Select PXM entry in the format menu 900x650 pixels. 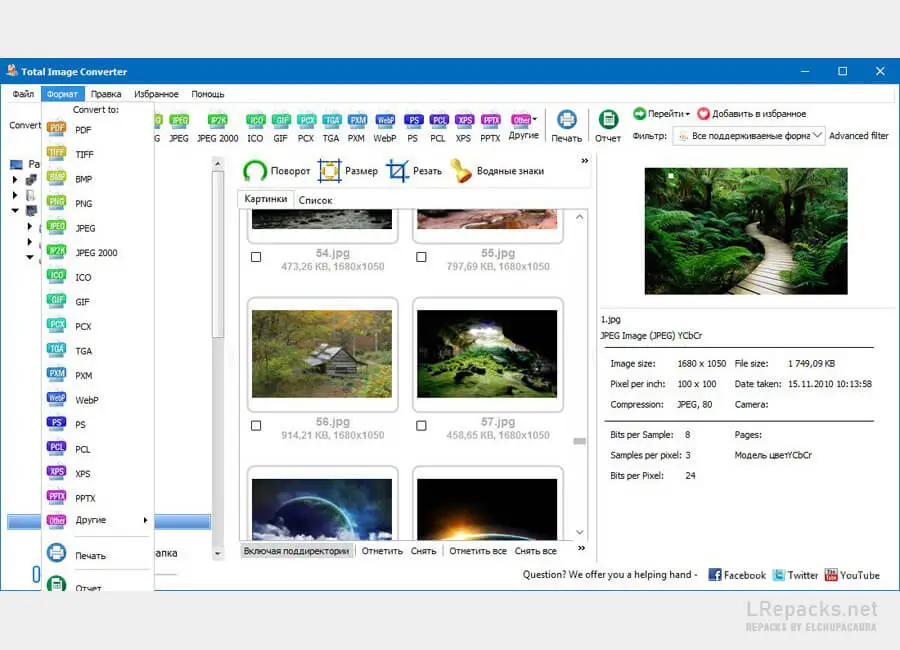[98, 376]
